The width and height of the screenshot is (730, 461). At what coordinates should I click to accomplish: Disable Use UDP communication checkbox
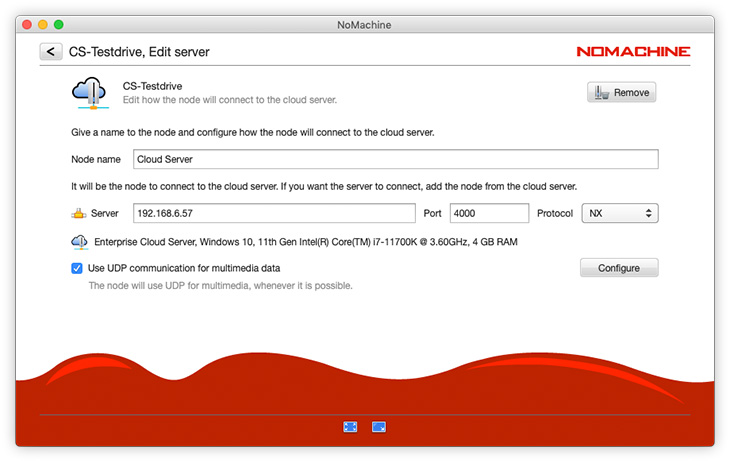pos(77,268)
